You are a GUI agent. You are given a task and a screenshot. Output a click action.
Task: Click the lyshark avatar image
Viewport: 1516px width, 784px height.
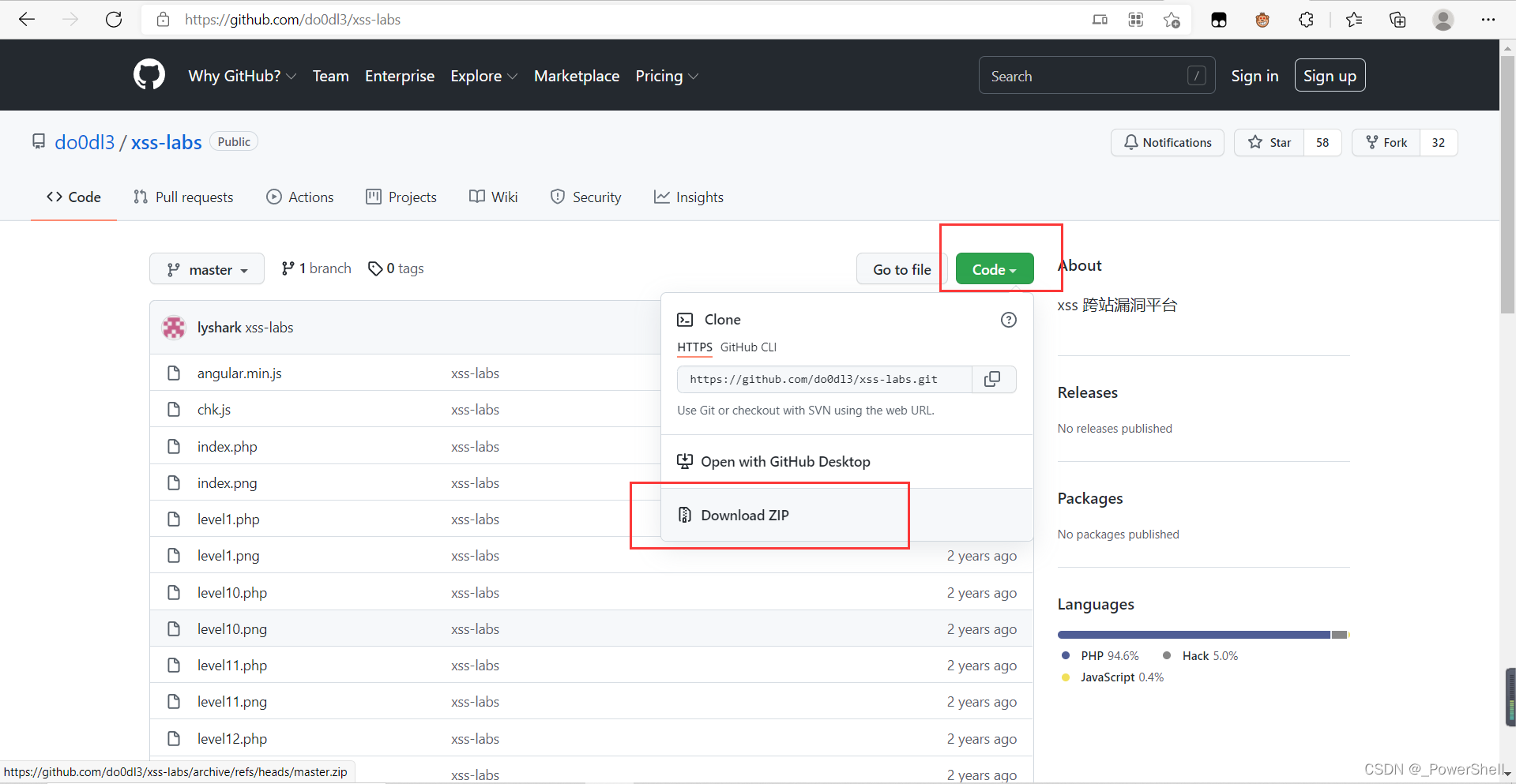(174, 327)
